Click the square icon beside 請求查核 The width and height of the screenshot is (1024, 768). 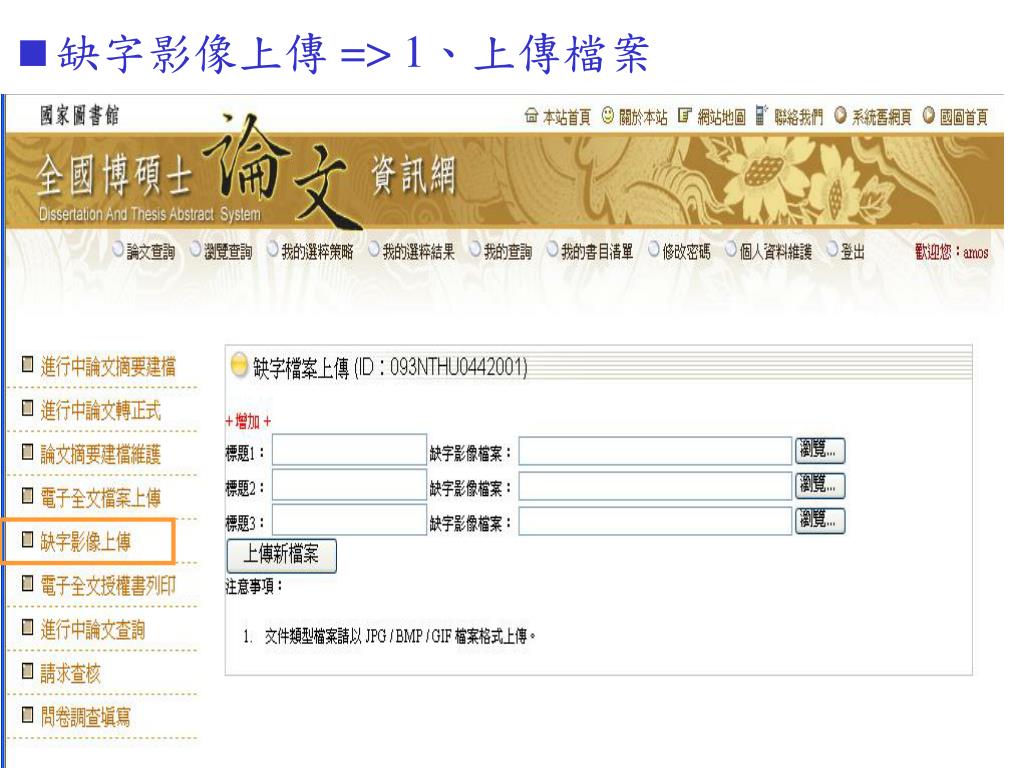pyautogui.click(x=27, y=671)
